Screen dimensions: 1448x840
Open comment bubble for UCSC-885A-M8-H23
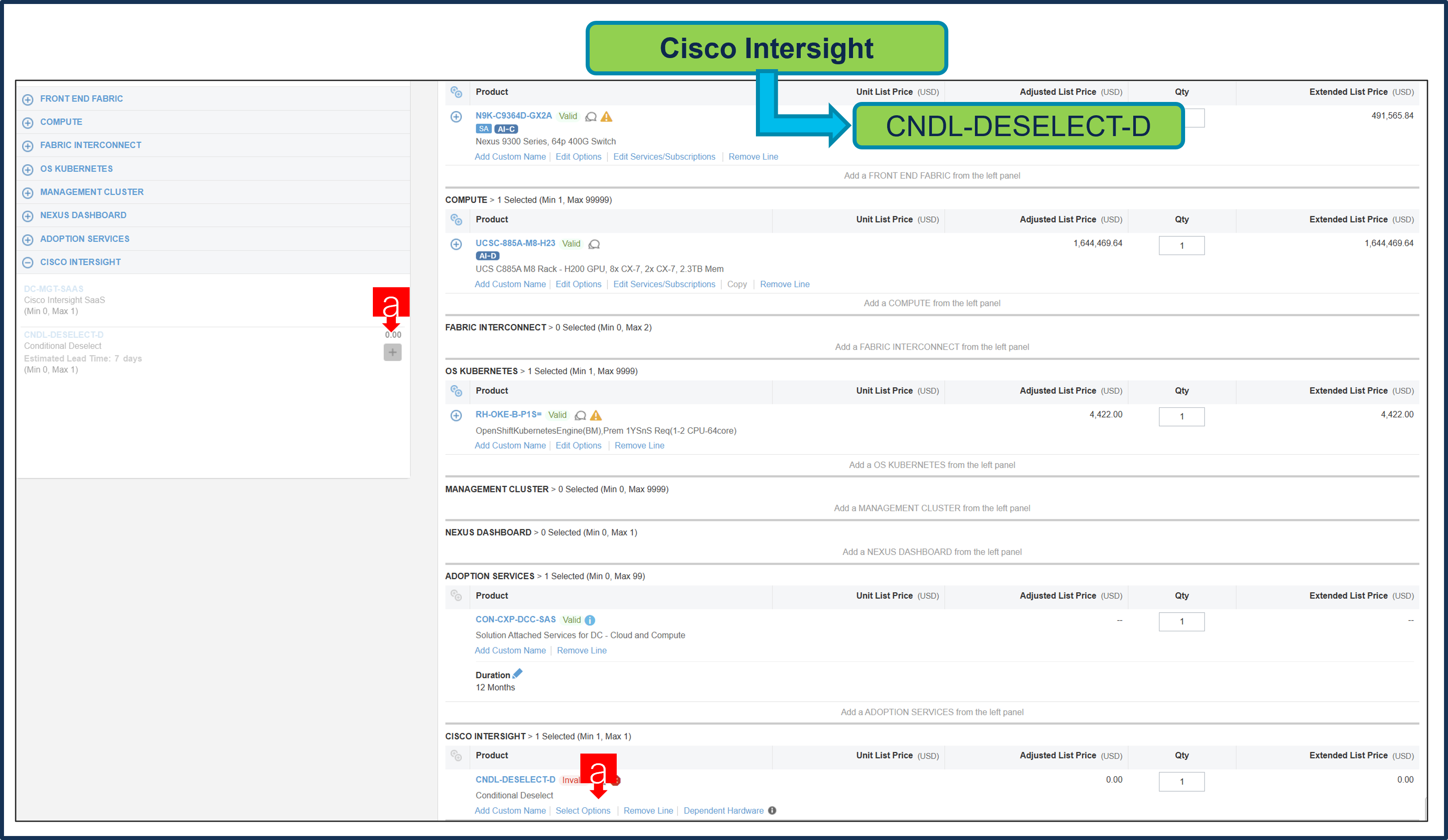594,244
